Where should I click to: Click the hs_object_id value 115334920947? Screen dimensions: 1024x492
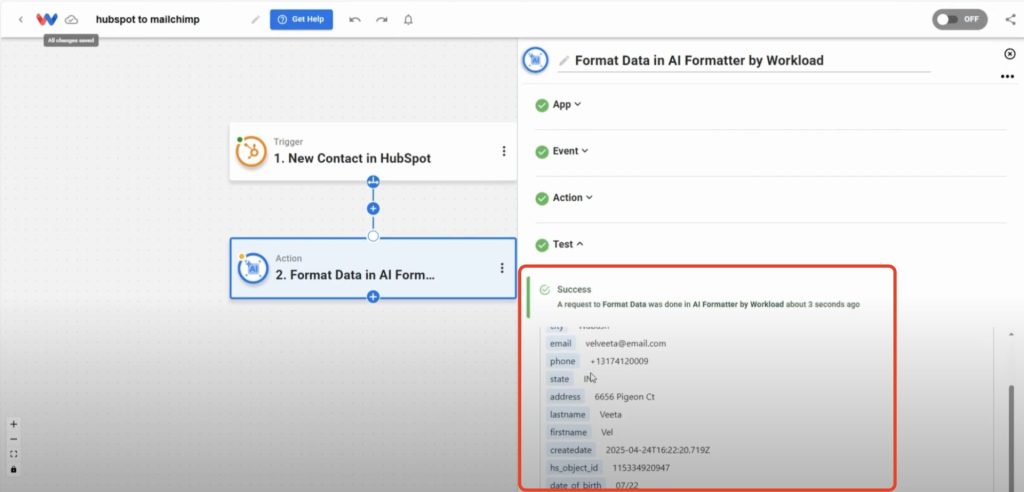coord(641,468)
